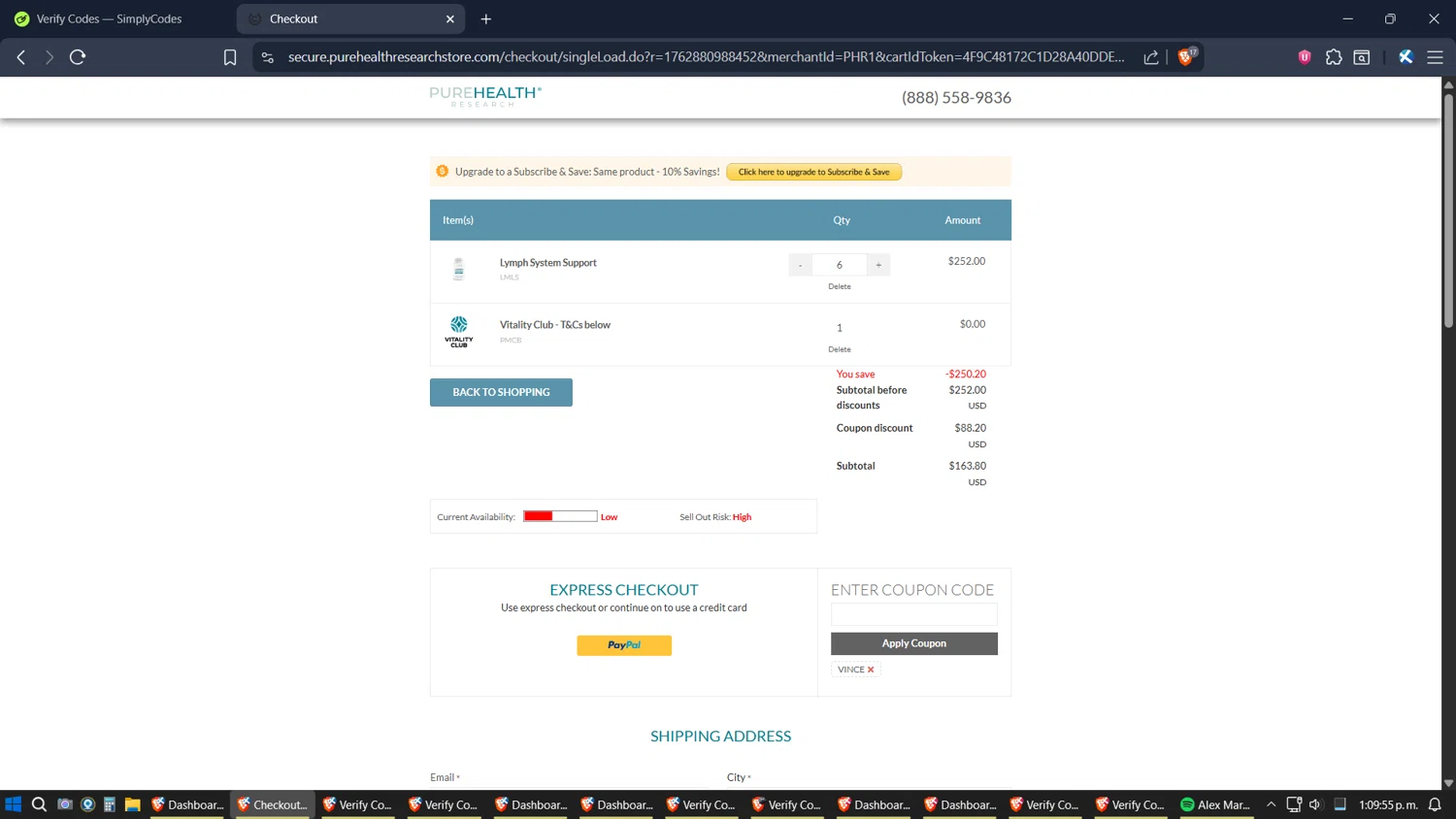Go back to the previous page

[x=21, y=57]
